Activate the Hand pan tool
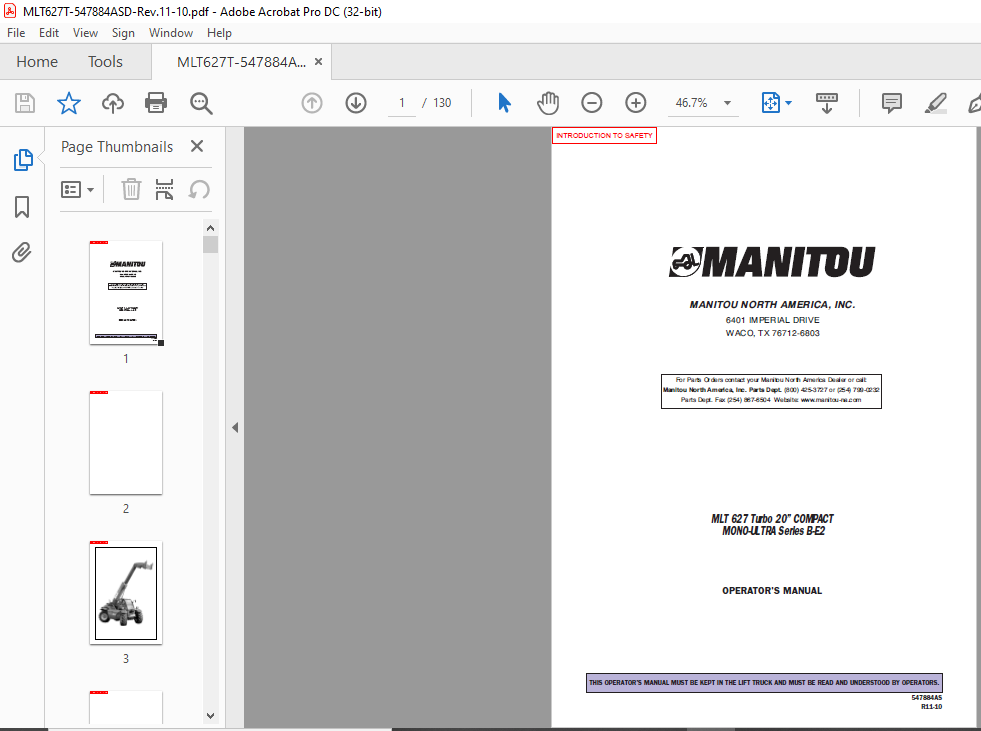The image size is (981, 731). pos(547,103)
